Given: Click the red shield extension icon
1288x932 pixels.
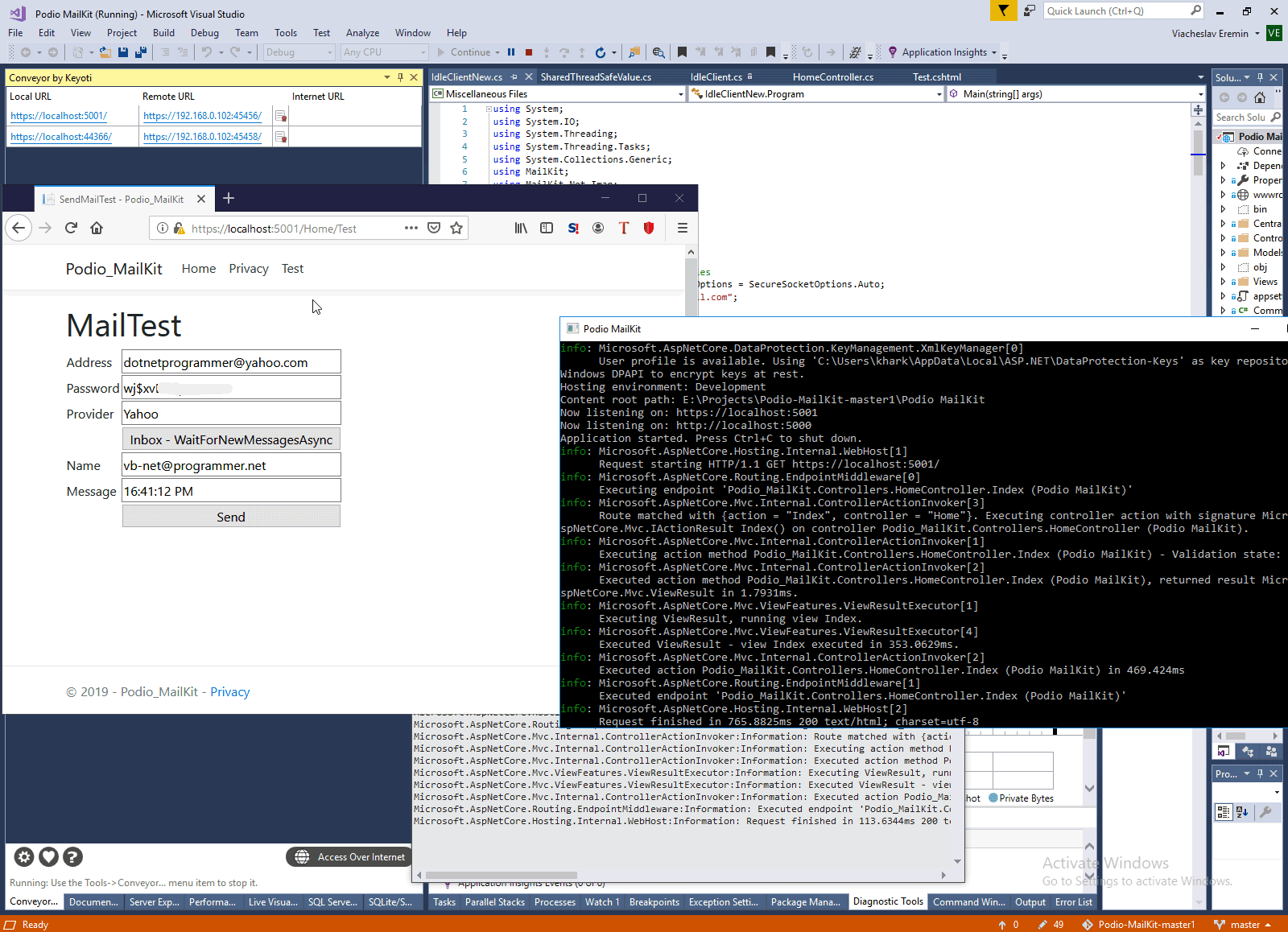Looking at the screenshot, I should click(649, 228).
